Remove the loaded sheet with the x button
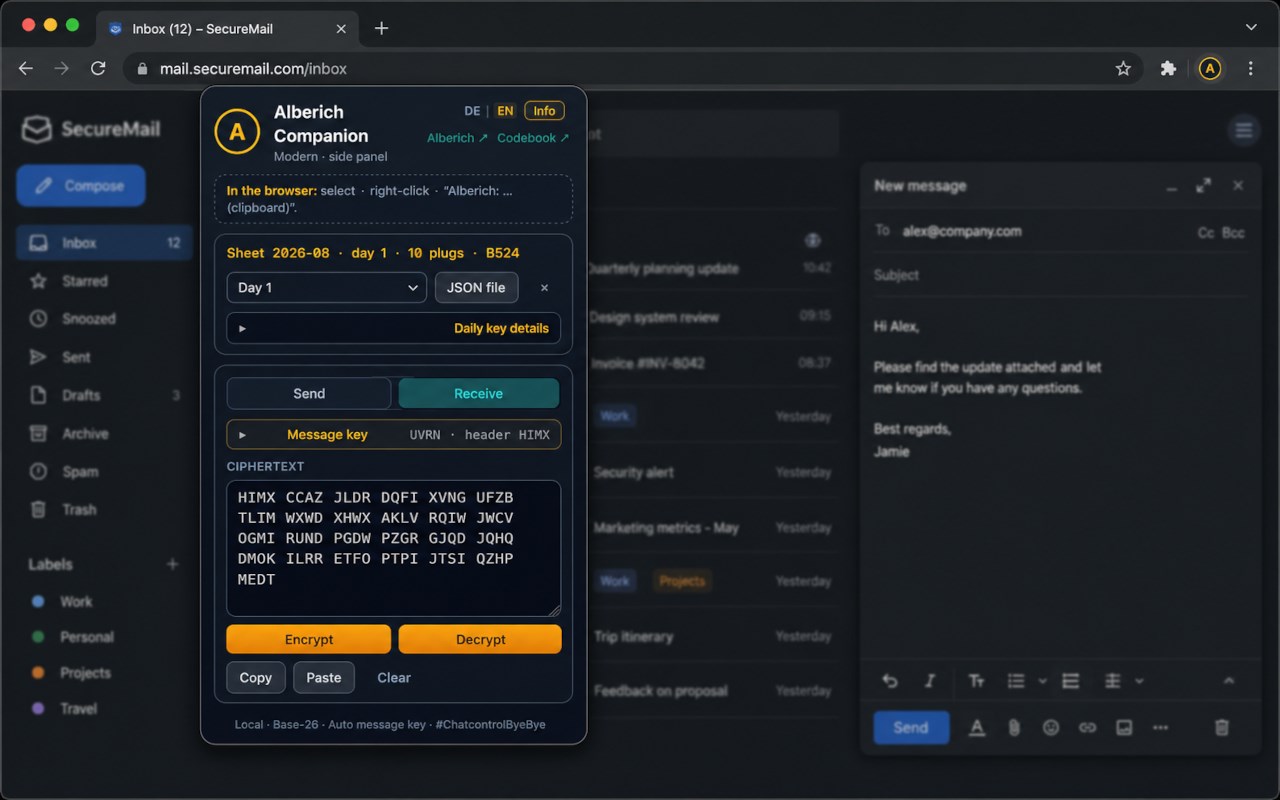 click(544, 288)
